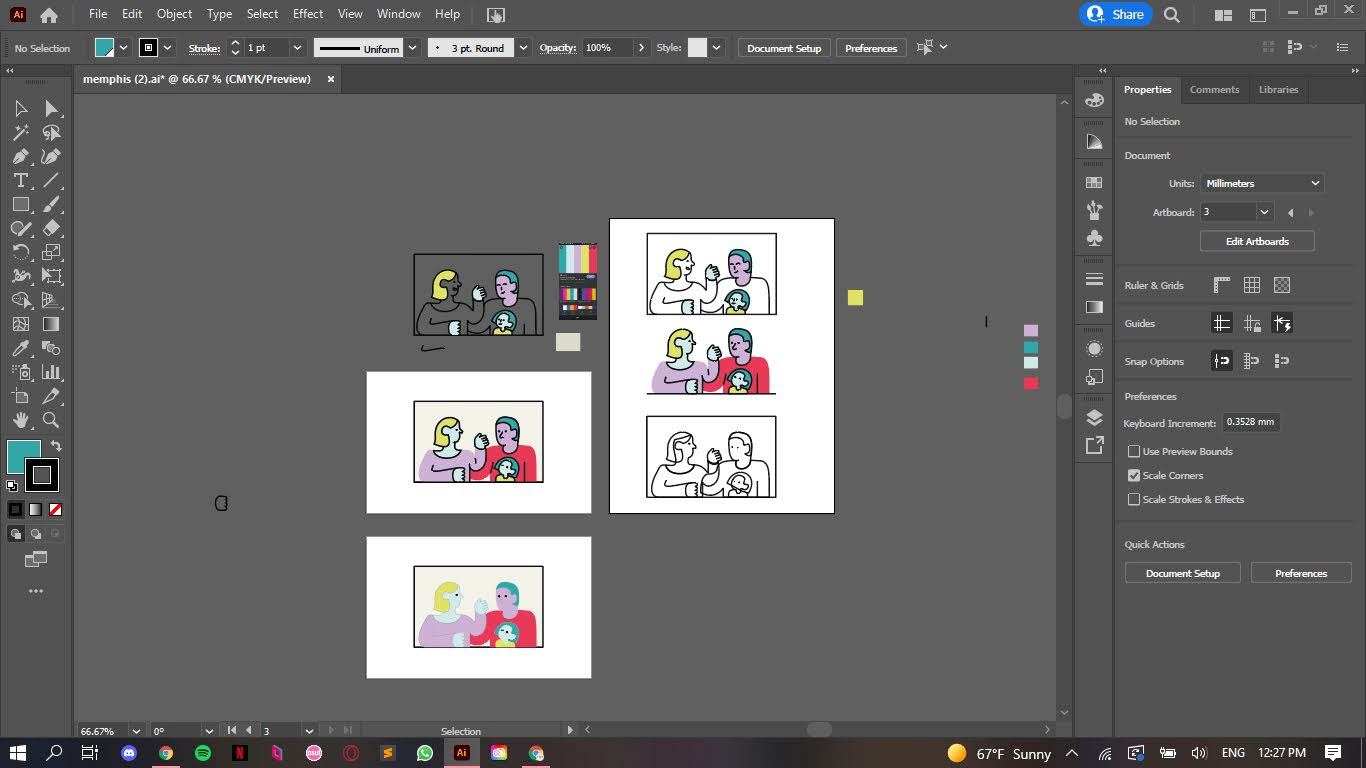The height and width of the screenshot is (768, 1366).
Task: Toggle ruler visibility in Ruler & Grids
Action: (1221, 285)
